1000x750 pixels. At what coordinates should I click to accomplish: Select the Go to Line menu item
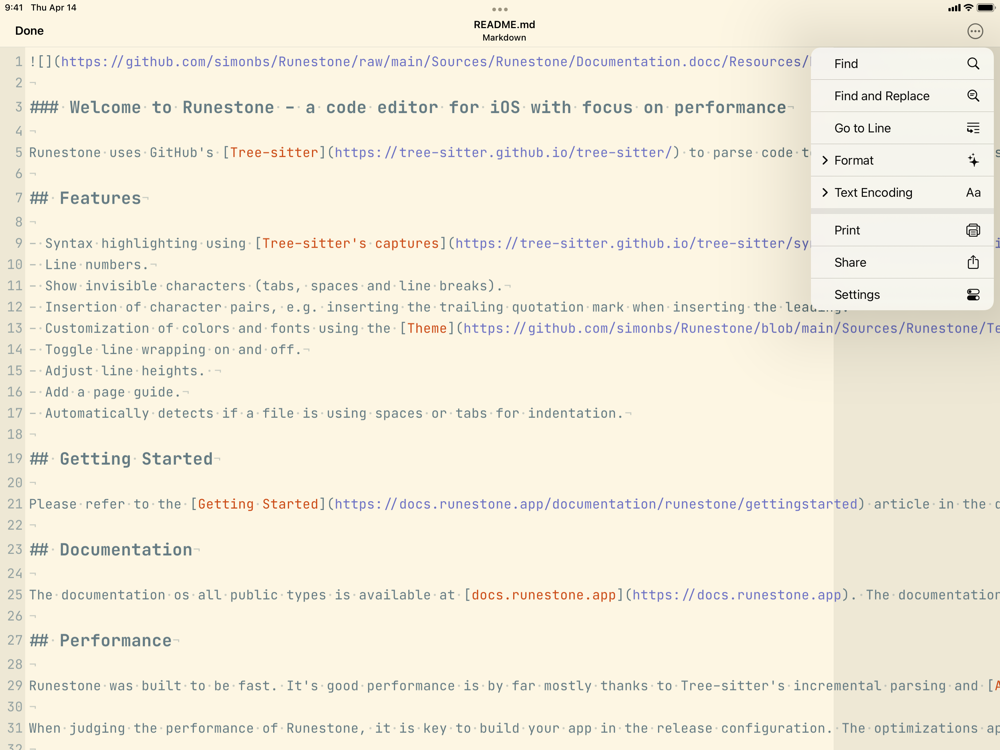(x=902, y=128)
